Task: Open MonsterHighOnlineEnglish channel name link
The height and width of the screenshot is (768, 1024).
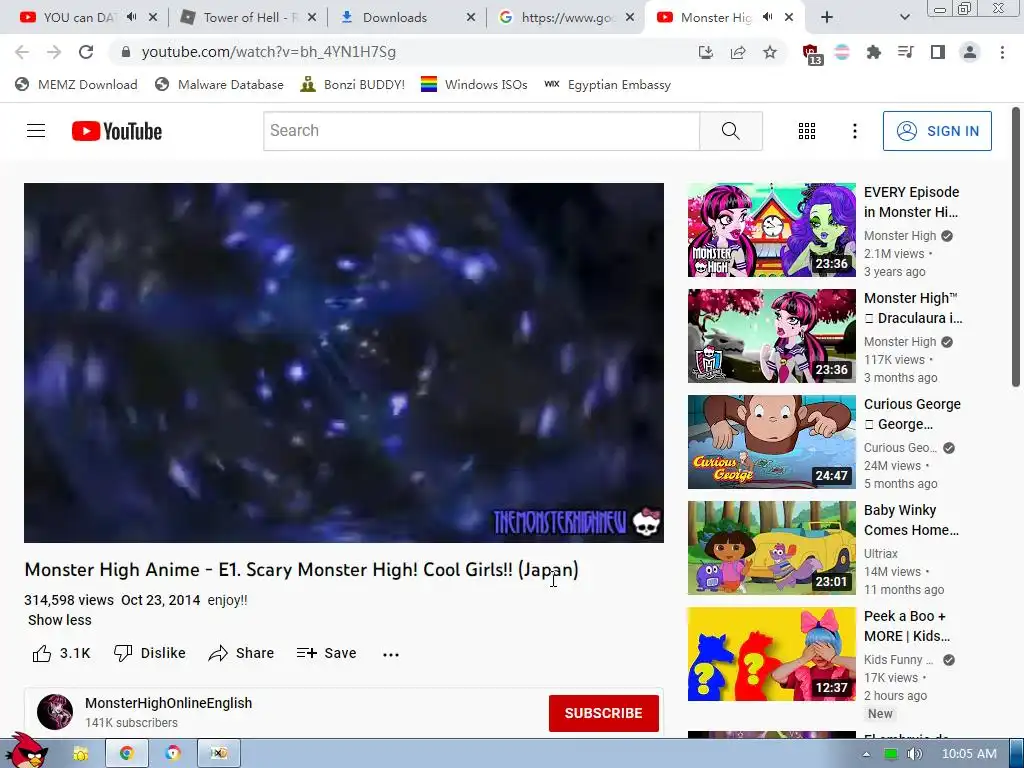Action: click(x=168, y=703)
